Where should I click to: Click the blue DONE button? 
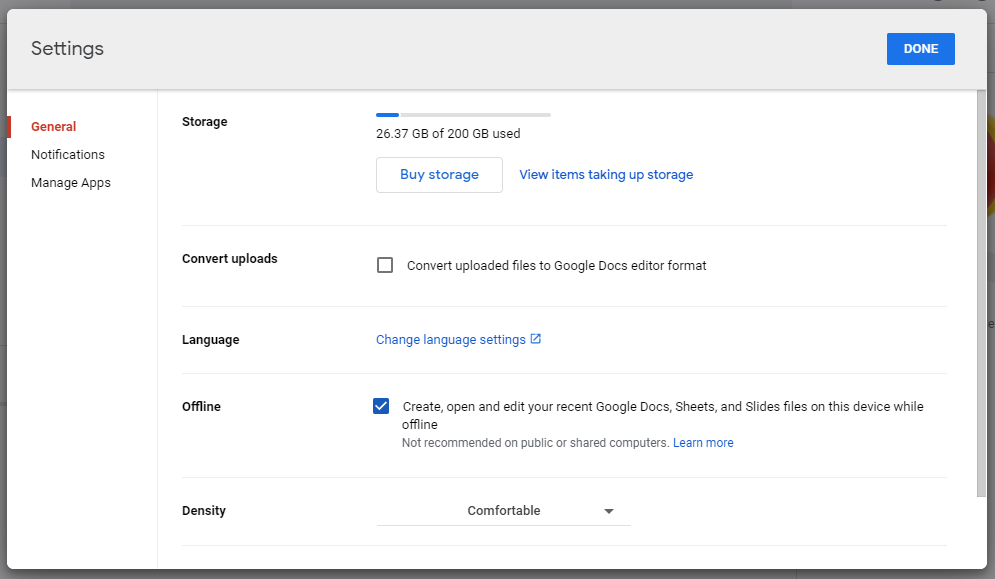click(920, 49)
